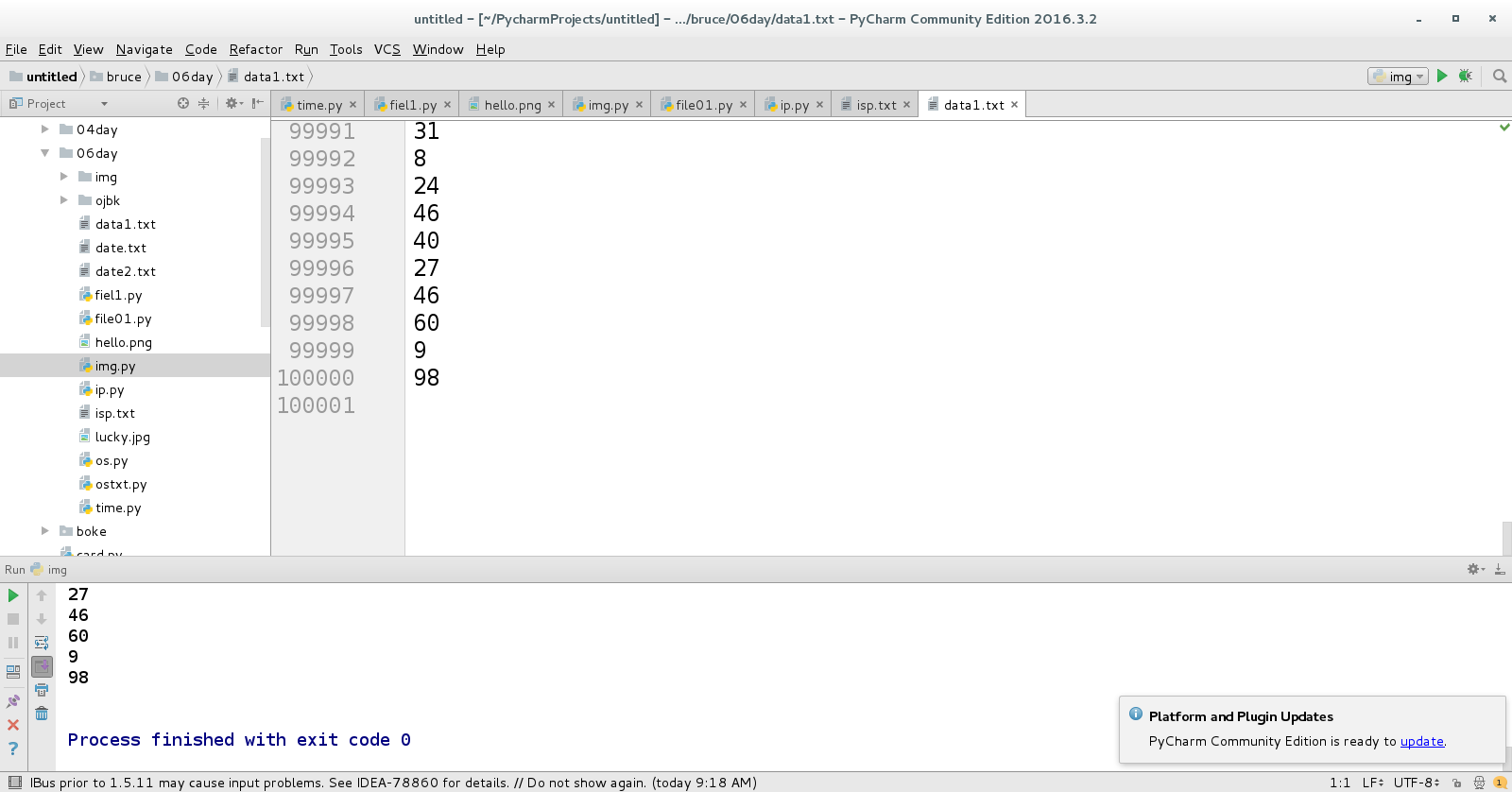1512x792 pixels.
Task: Select file01.py in the project tree
Action: pyautogui.click(x=123, y=319)
